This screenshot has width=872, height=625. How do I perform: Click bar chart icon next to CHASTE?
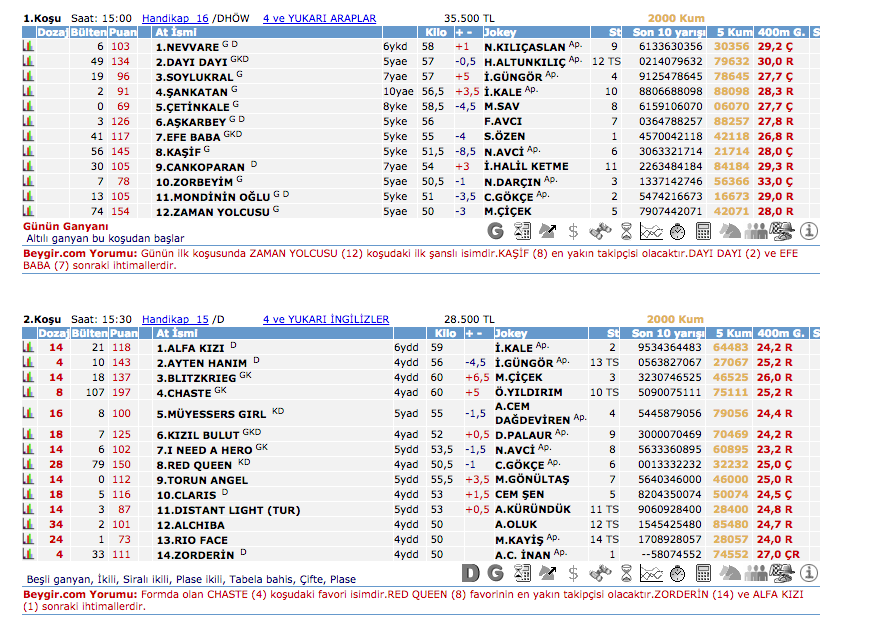click(28, 393)
